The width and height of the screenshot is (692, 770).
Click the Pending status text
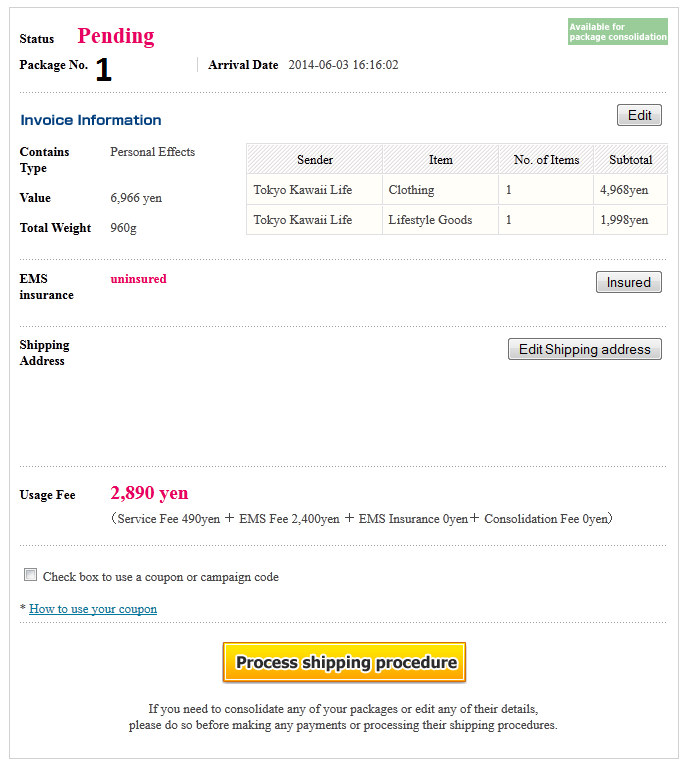(x=116, y=37)
